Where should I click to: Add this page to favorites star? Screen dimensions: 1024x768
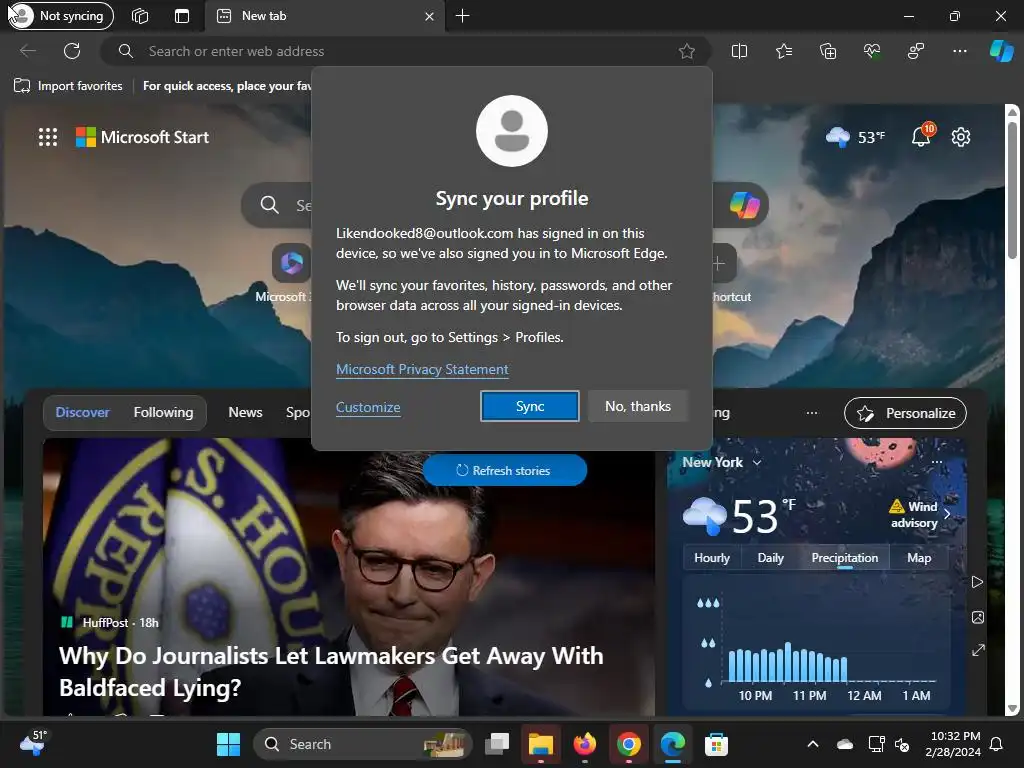(686, 51)
